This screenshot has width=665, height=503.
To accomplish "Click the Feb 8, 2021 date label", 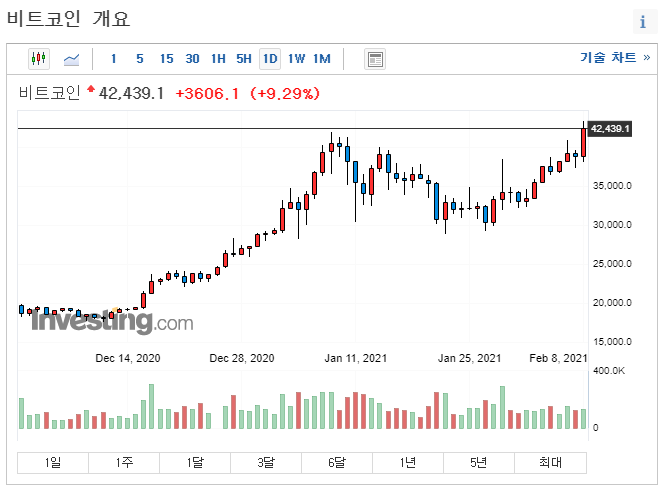I will pyautogui.click(x=558, y=358).
